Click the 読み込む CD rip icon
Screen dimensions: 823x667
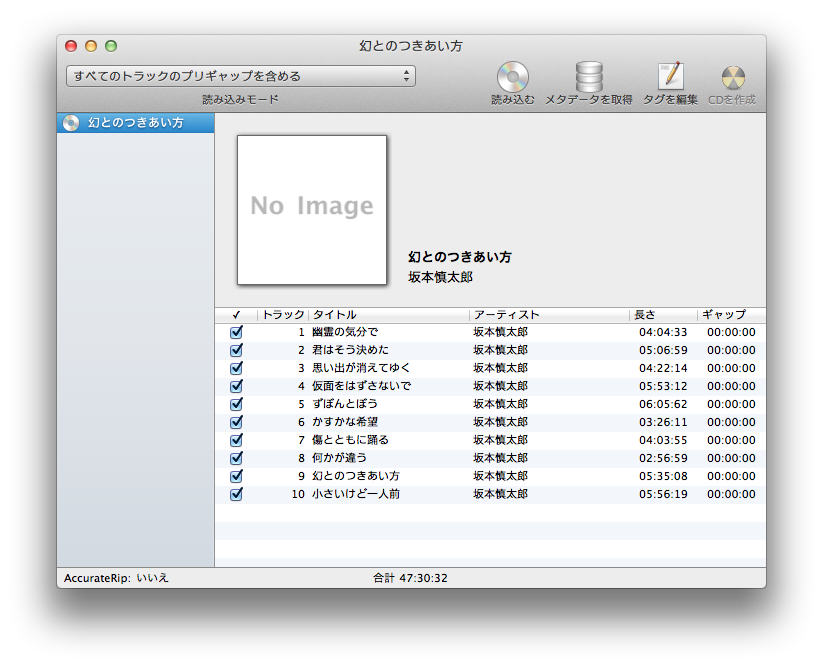513,77
